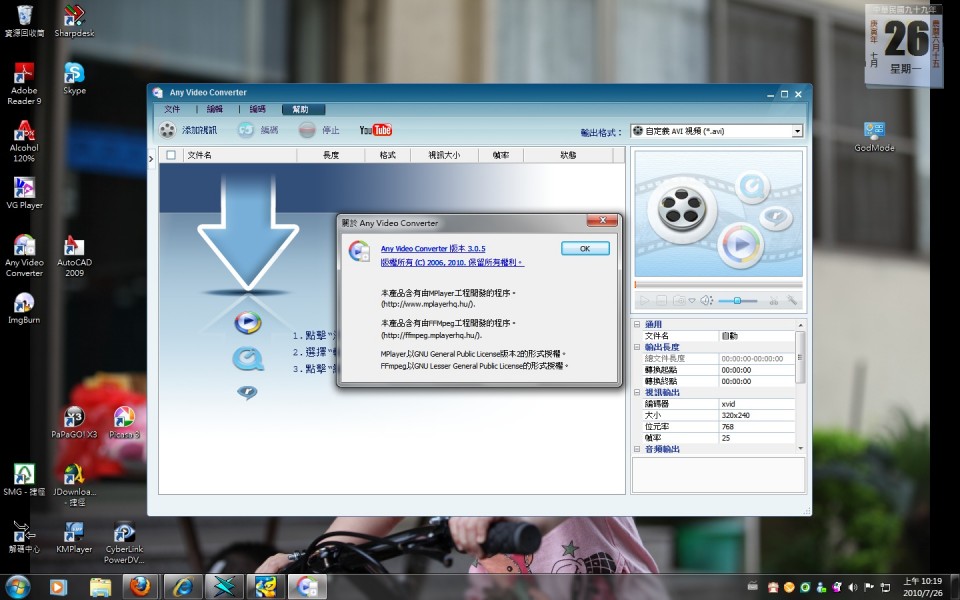Collapse the 視訊輸出 (Video Output) property group
This screenshot has width=960, height=600.
(x=637, y=392)
